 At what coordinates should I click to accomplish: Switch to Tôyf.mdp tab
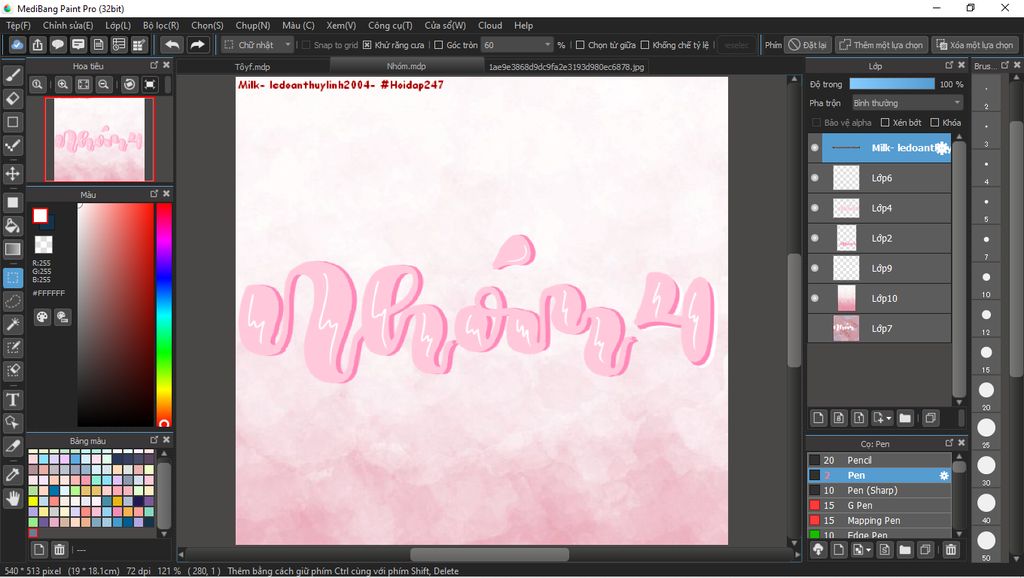coord(253,67)
